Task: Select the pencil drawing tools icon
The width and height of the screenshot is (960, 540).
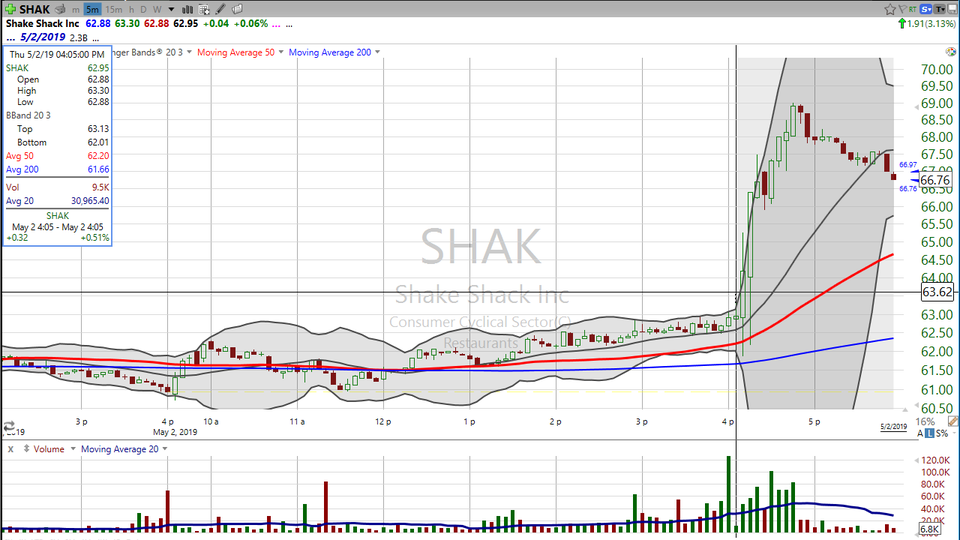Action: pos(220,9)
